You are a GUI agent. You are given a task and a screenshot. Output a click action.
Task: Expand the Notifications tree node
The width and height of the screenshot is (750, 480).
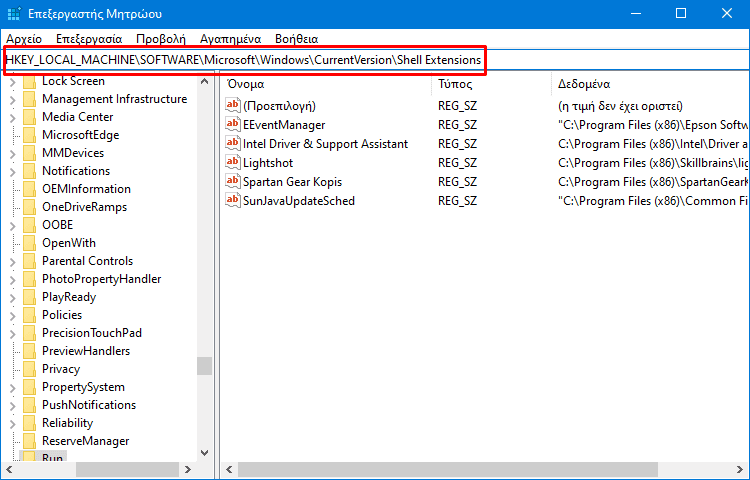click(13, 171)
